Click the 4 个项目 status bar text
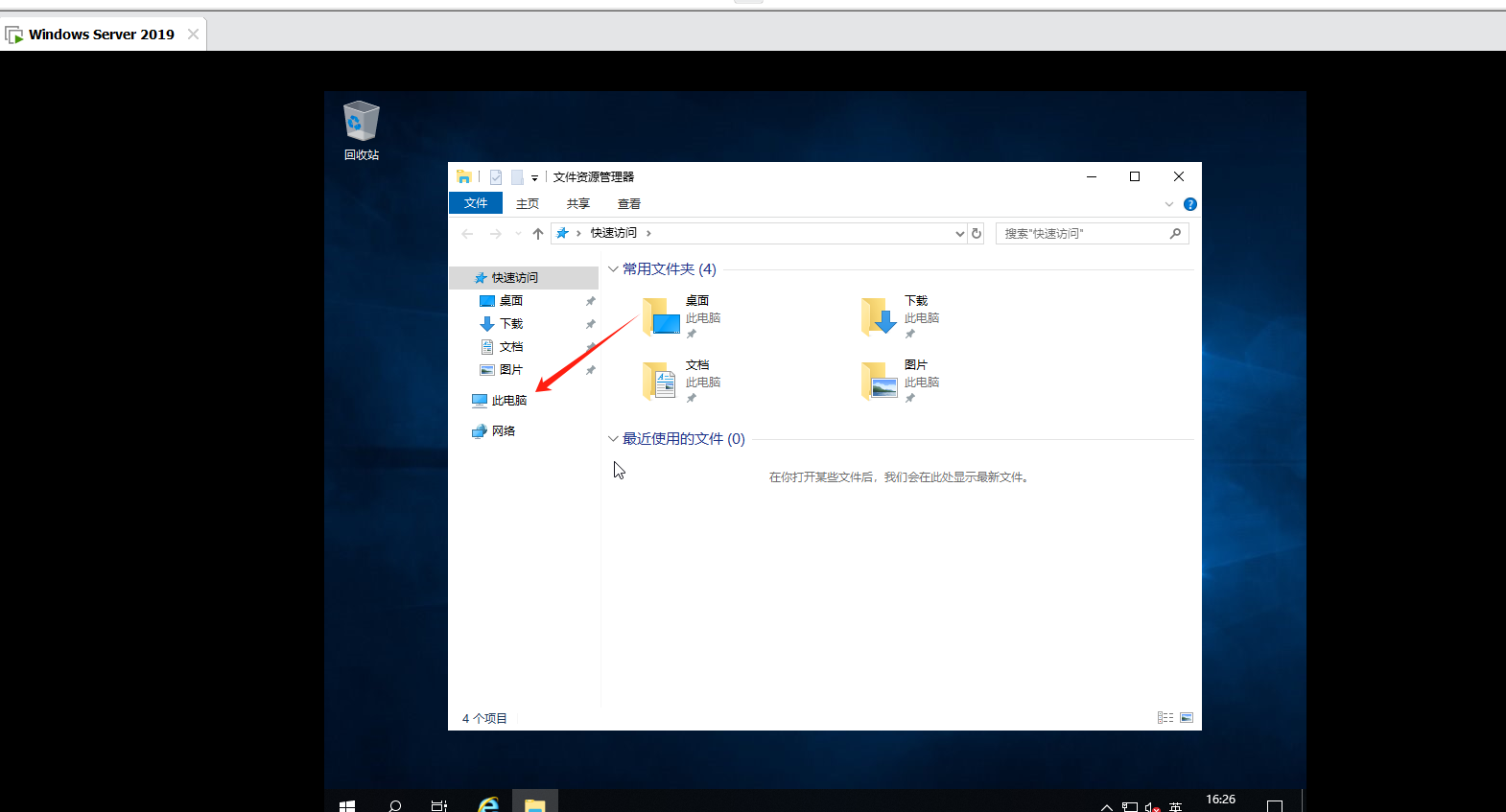1506x812 pixels. click(484, 719)
